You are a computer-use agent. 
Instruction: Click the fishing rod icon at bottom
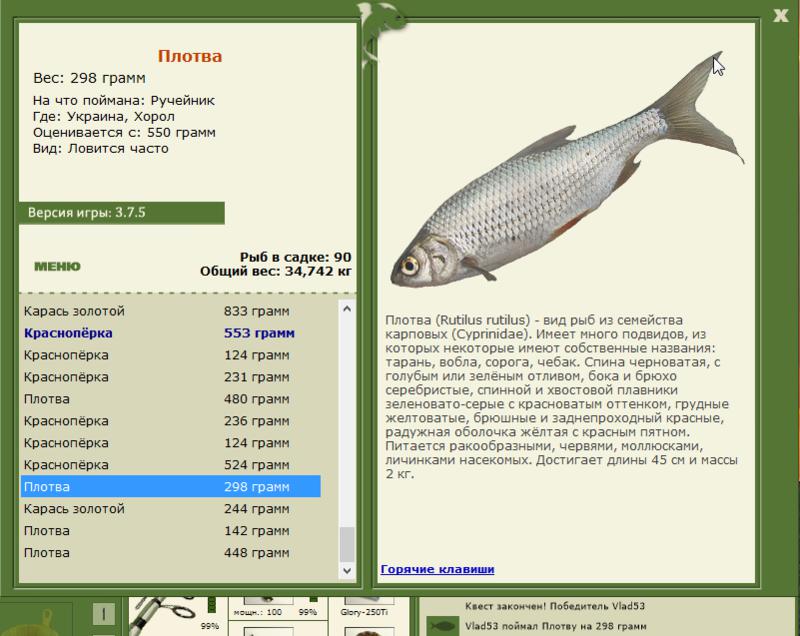pyautogui.click(x=163, y=616)
